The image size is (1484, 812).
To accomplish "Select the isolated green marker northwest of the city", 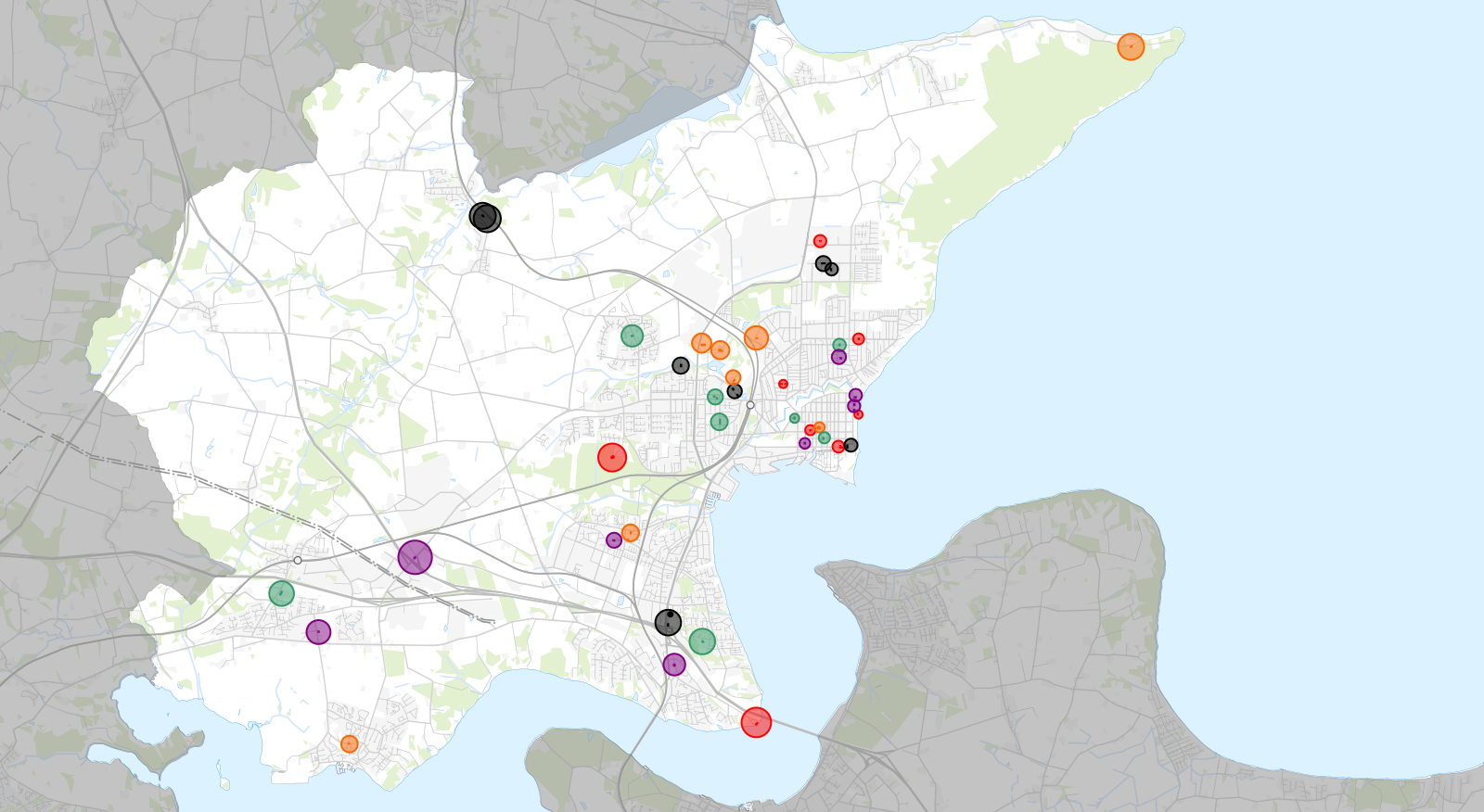I will point(632,336).
